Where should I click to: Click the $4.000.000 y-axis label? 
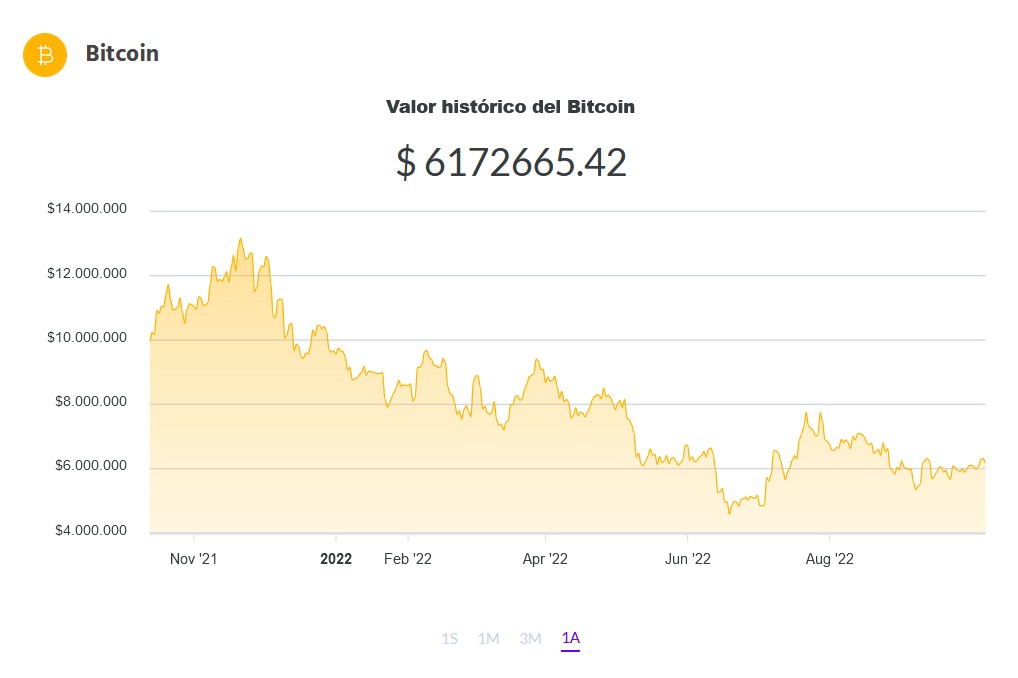pyautogui.click(x=90, y=530)
